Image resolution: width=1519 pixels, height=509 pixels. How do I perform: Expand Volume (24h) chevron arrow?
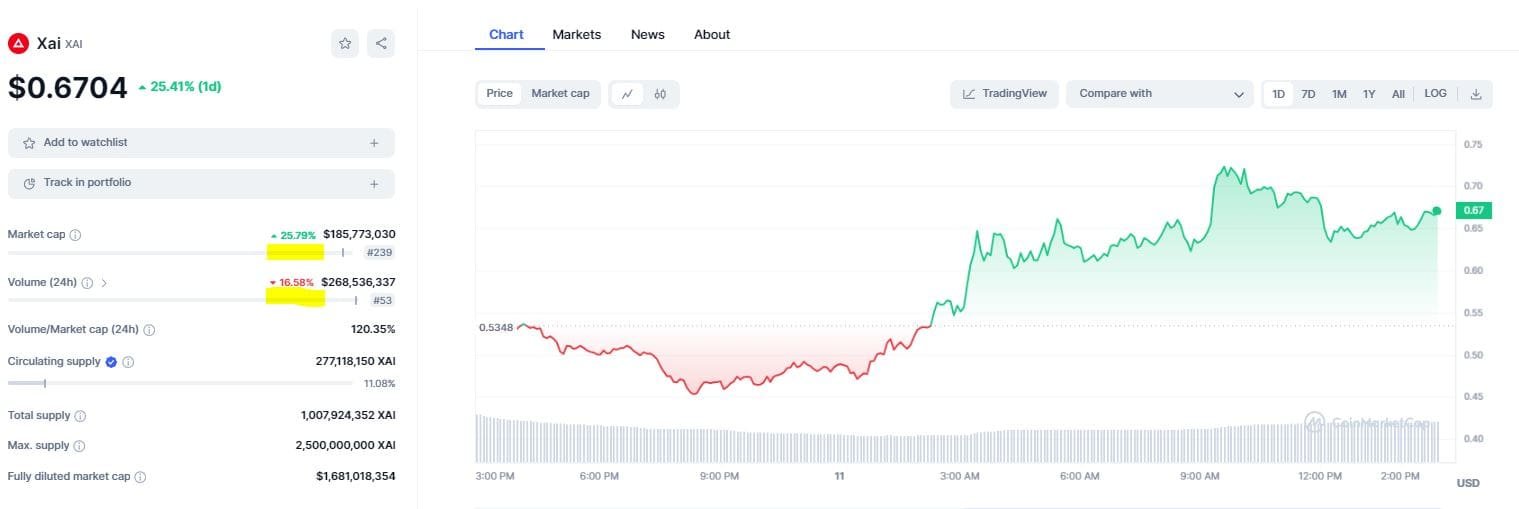point(104,283)
